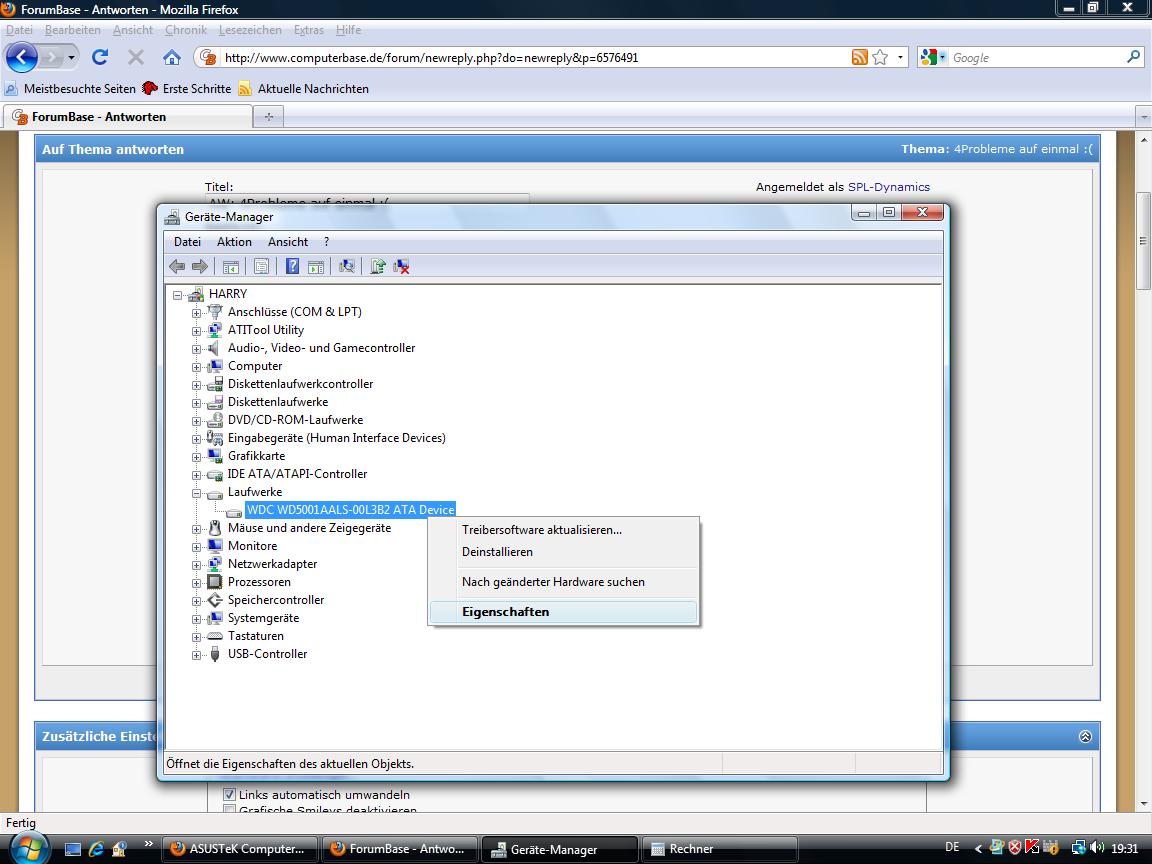Collapse the HARRY root node

click(x=177, y=295)
